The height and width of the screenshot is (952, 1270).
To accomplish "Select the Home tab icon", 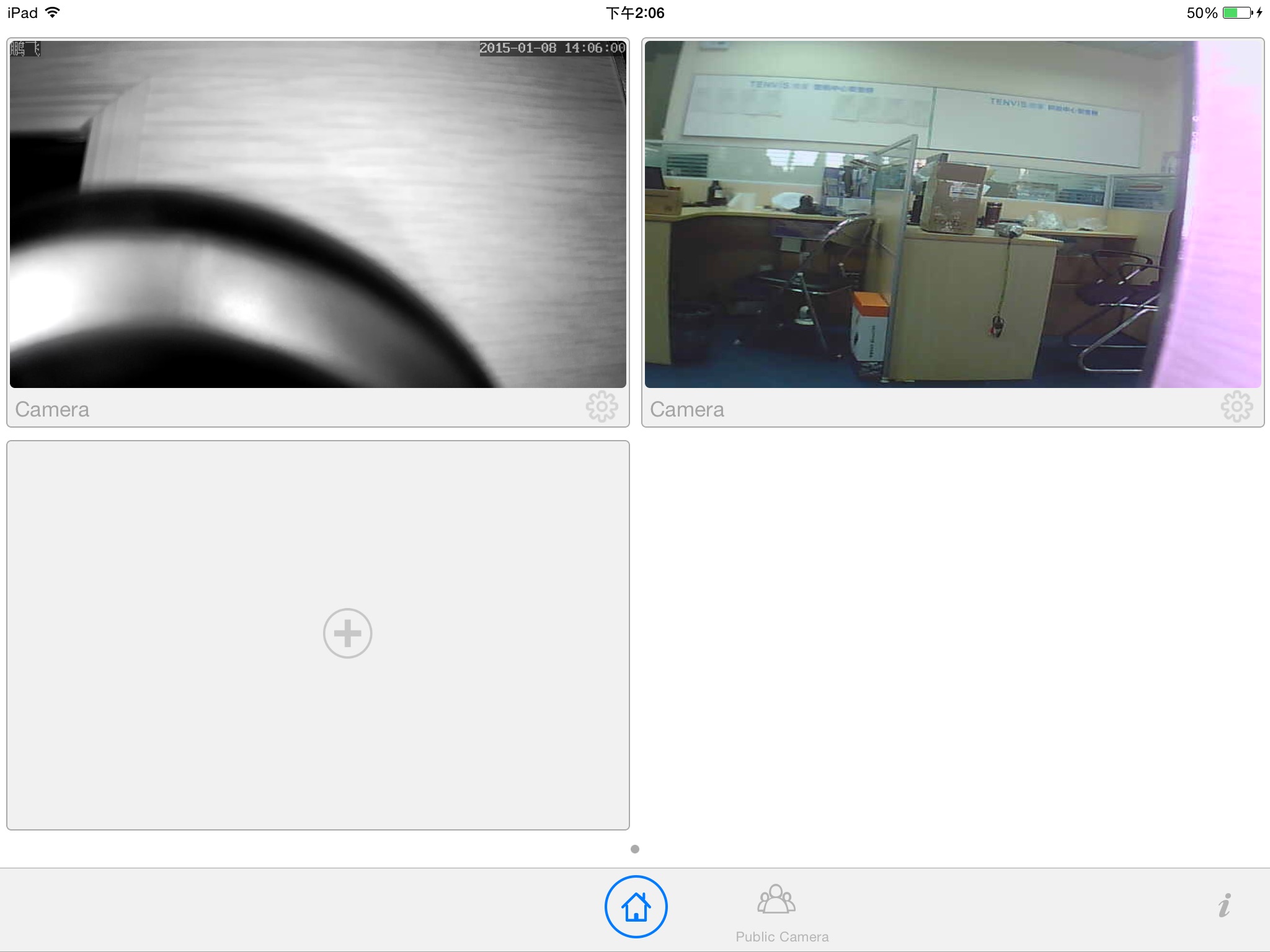I will pos(636,907).
